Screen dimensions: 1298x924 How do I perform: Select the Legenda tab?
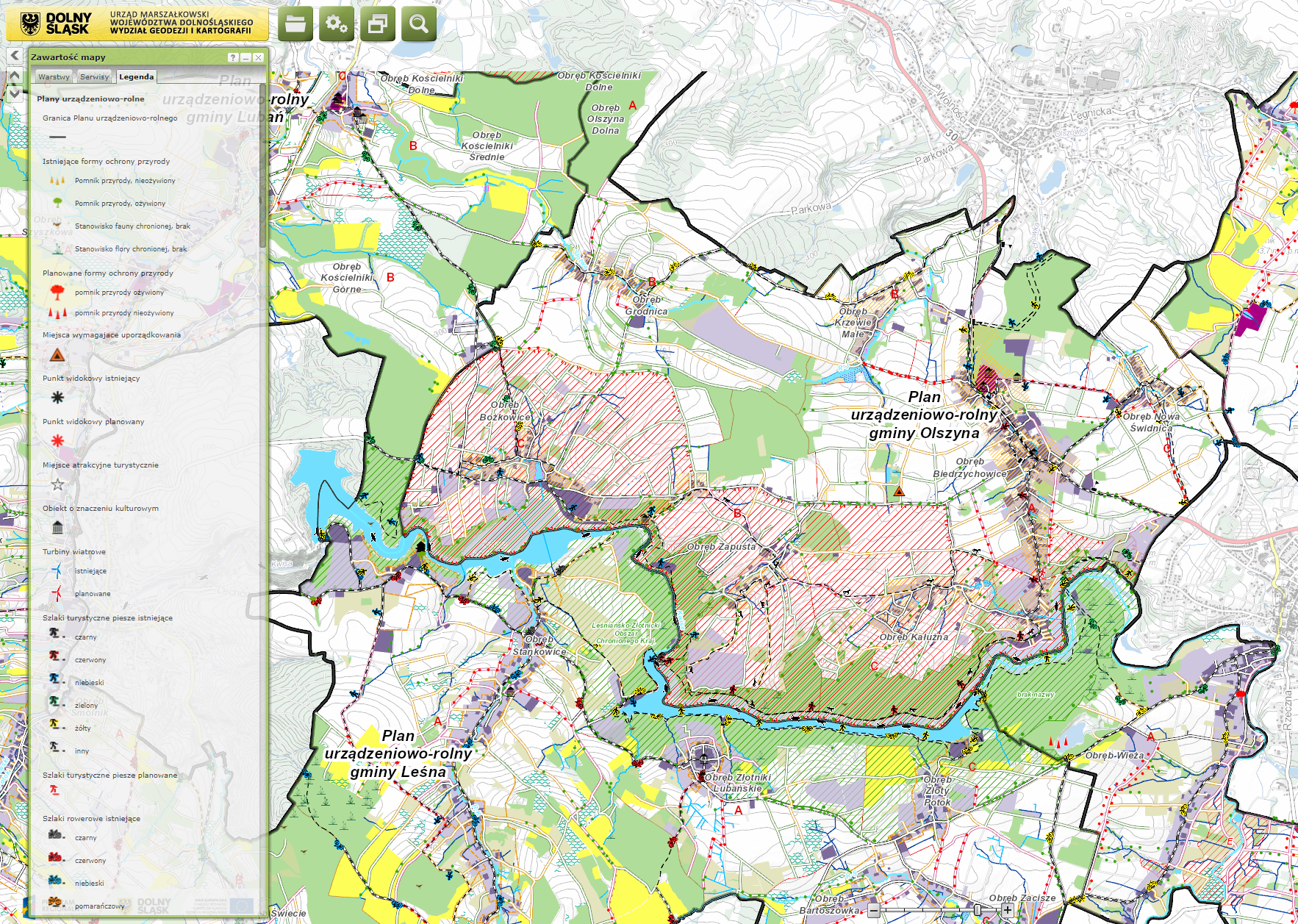[x=137, y=76]
